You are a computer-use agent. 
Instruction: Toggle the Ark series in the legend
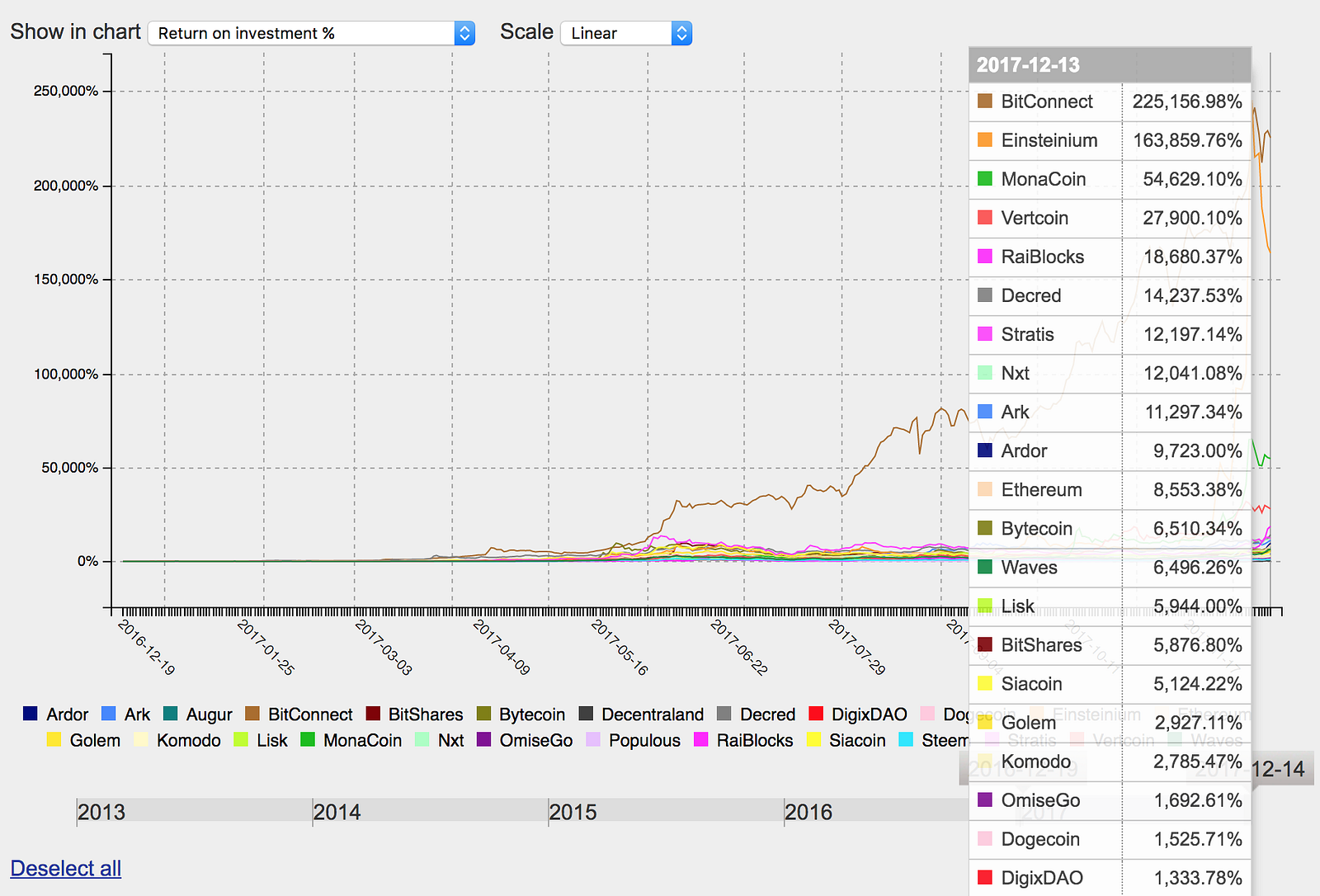pos(125,714)
